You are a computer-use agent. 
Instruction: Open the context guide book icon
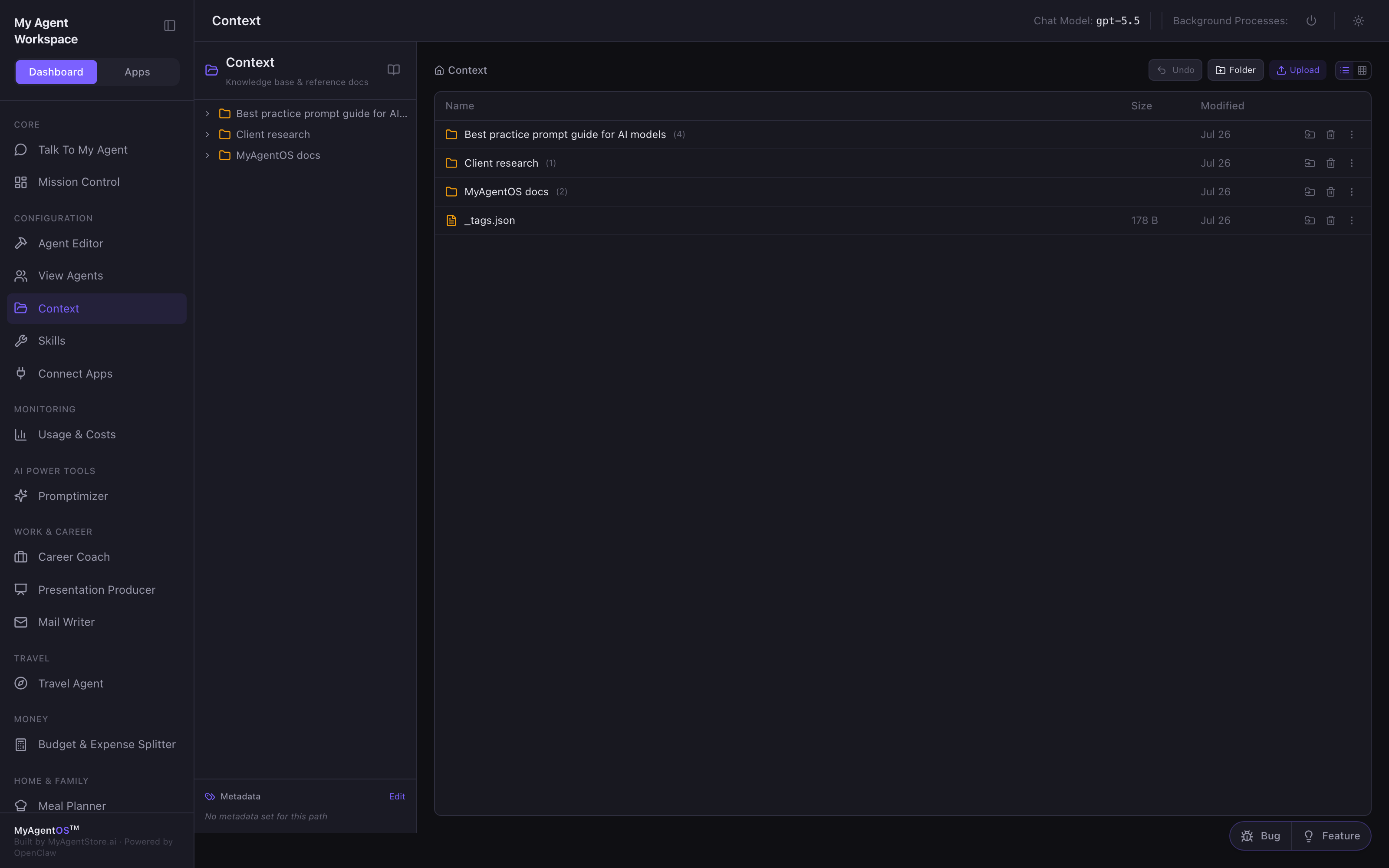tap(393, 69)
